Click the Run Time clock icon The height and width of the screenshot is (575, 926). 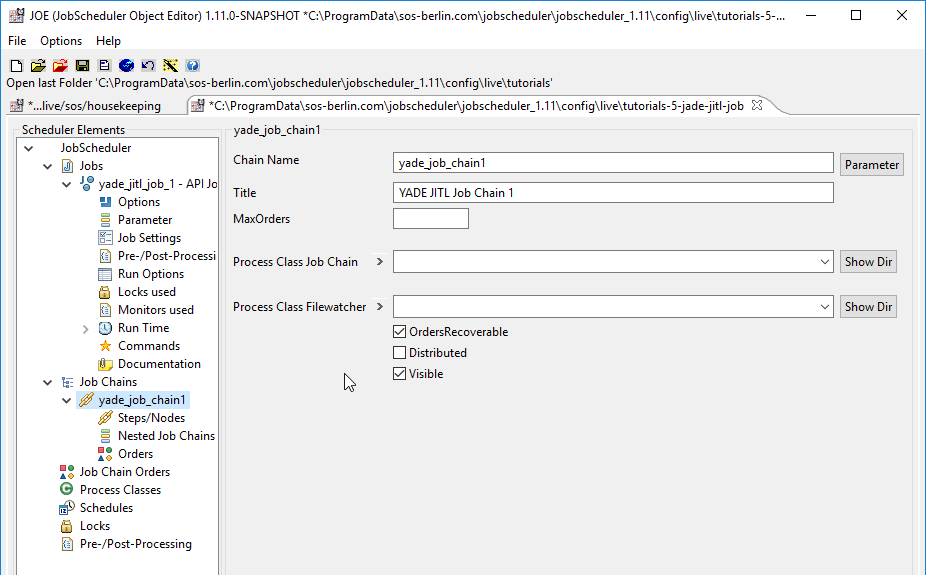click(x=105, y=328)
